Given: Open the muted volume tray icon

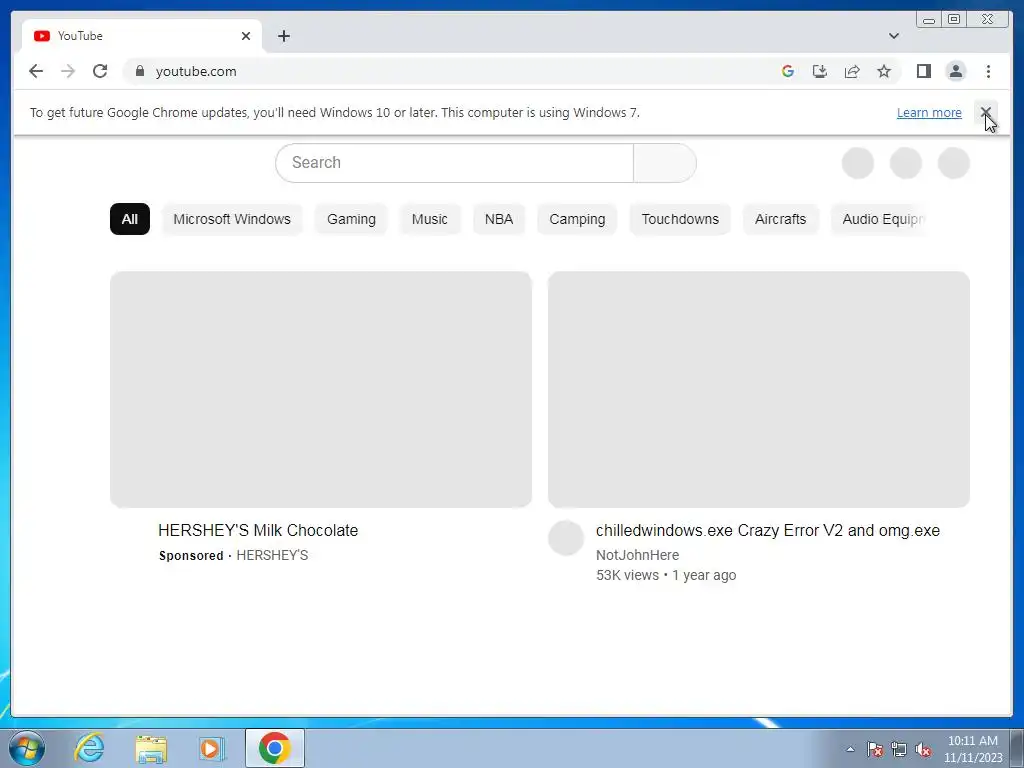Looking at the screenshot, I should (923, 749).
